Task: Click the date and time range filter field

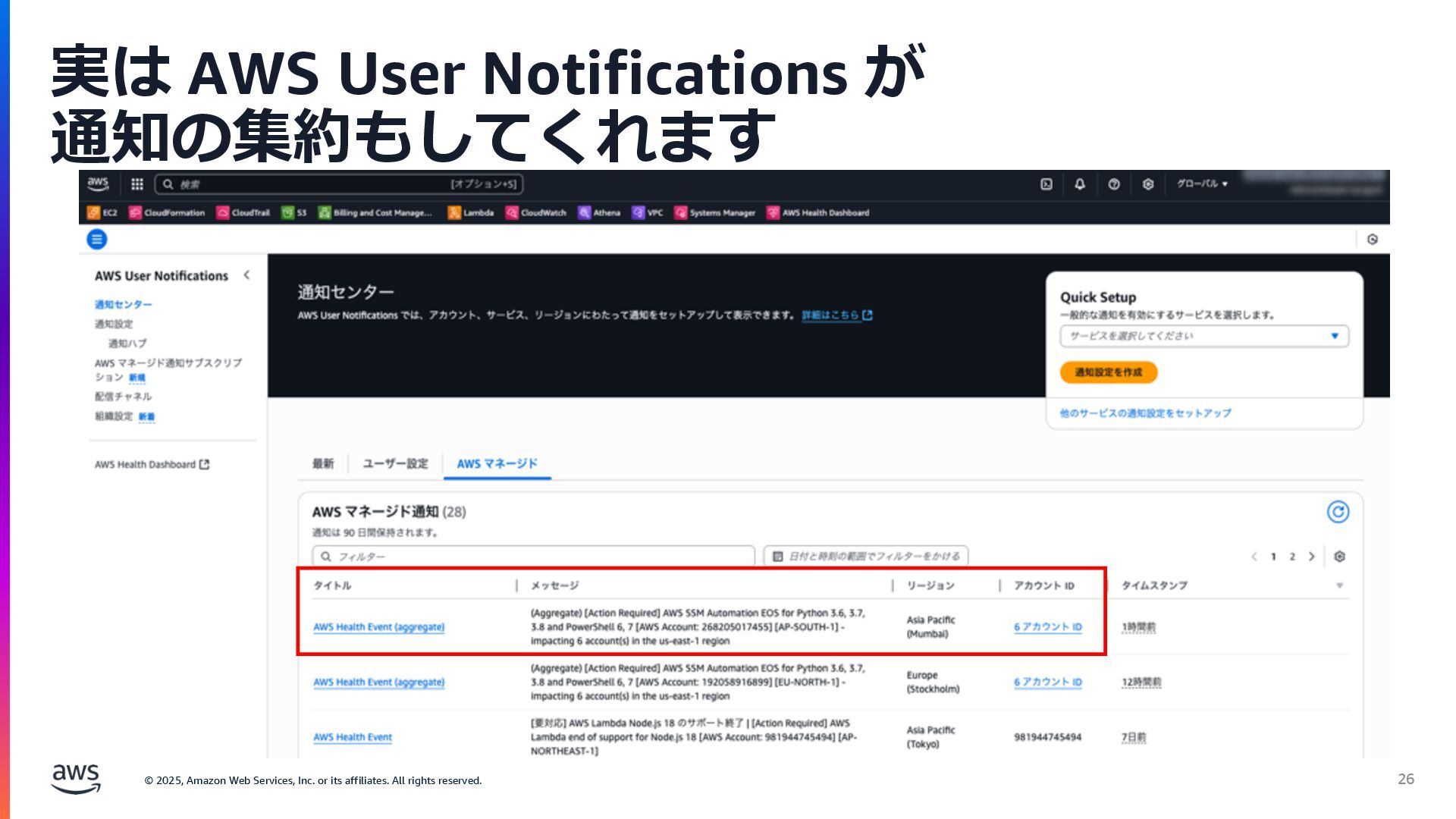Action: tap(865, 557)
